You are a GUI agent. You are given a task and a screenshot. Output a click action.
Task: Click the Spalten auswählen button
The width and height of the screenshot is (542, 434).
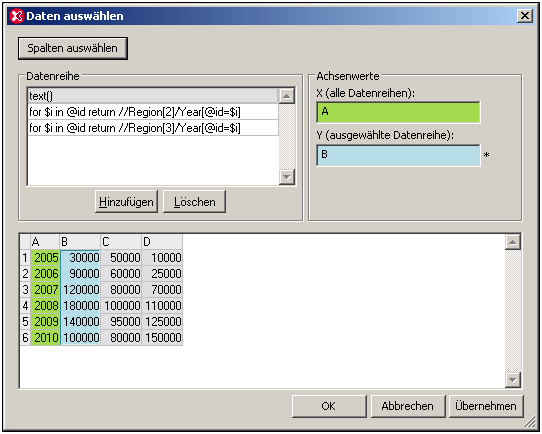(73, 48)
